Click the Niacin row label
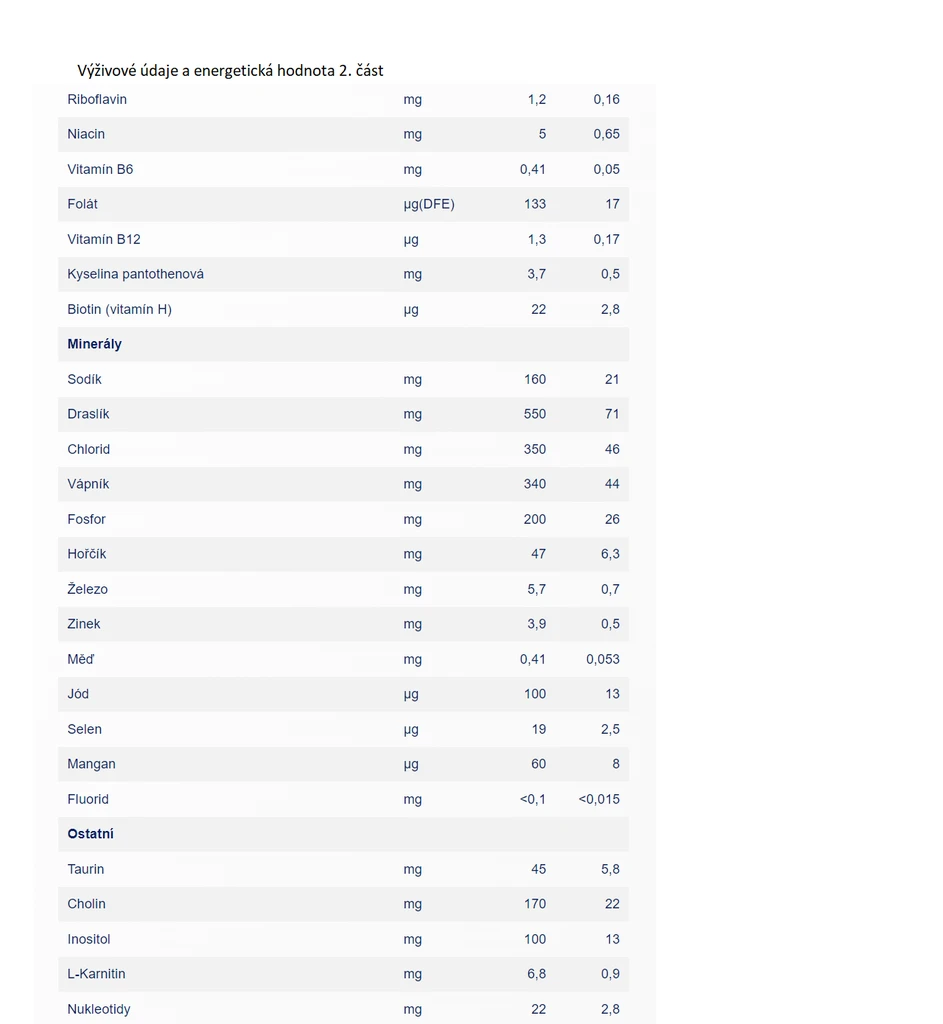This screenshot has width=943, height=1024. 86,134
